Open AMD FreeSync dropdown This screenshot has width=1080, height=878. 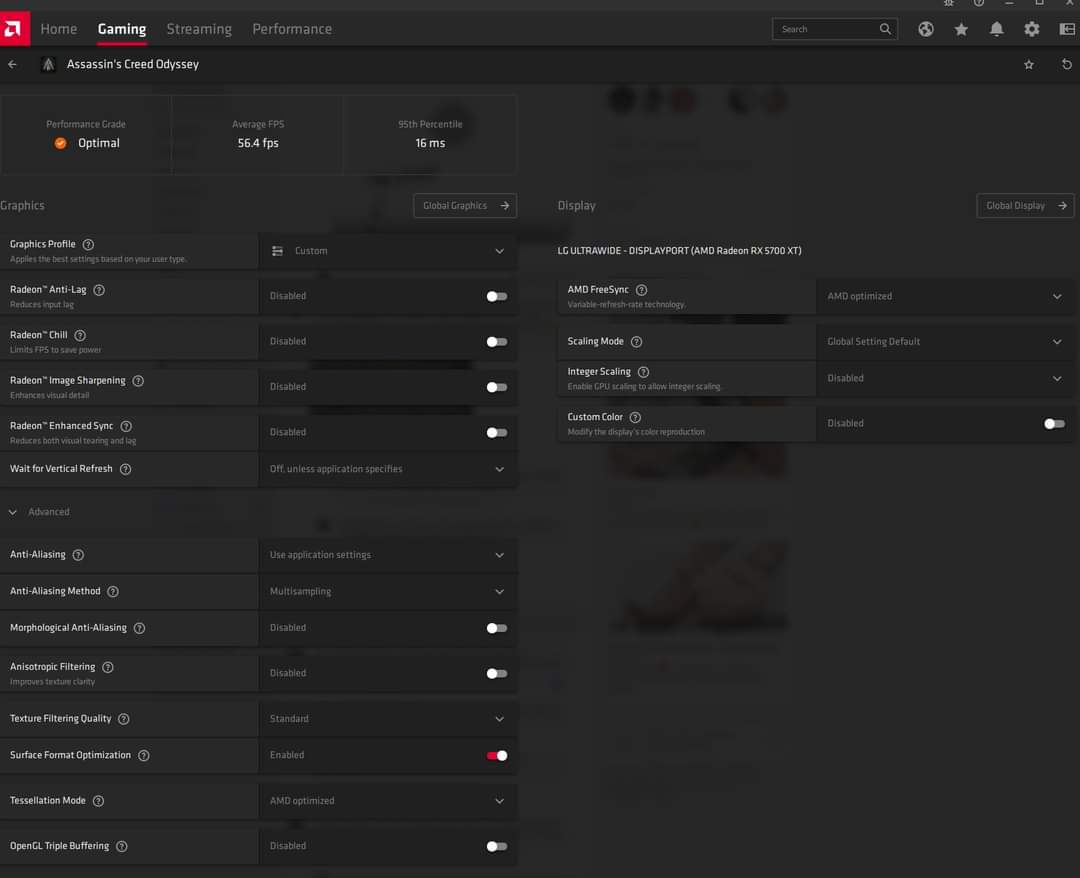(945, 296)
